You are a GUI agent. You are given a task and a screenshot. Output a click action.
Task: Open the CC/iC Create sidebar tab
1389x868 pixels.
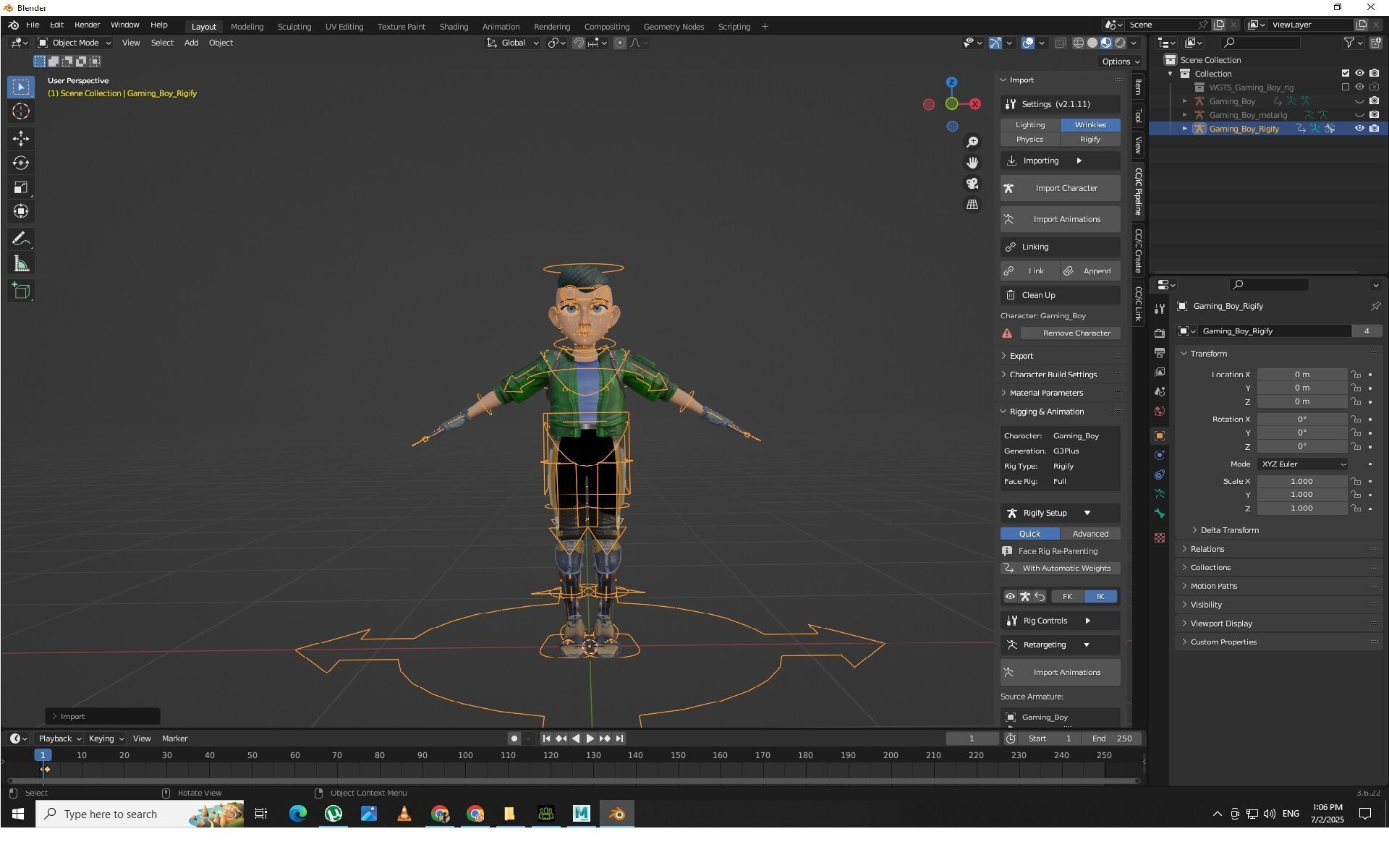point(1138,251)
